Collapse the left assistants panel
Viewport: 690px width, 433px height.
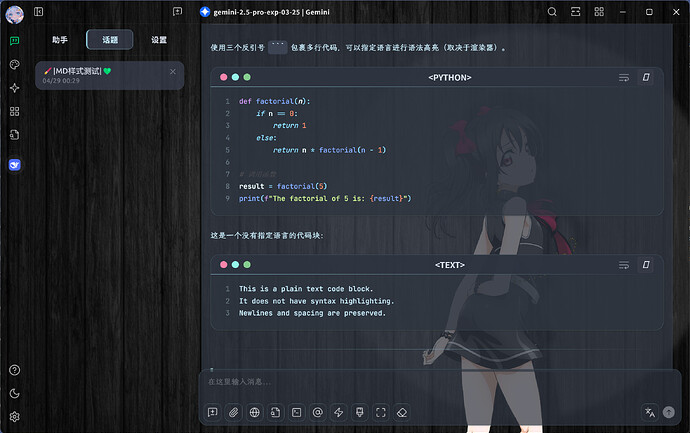[39, 12]
